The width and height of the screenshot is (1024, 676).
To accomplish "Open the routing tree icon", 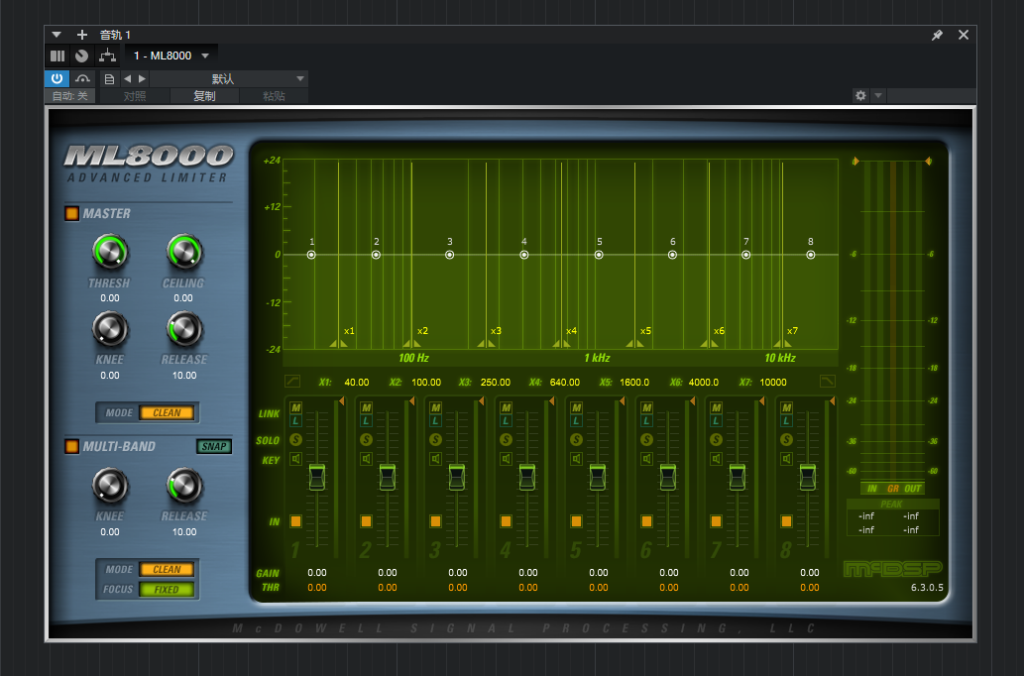I will [107, 56].
